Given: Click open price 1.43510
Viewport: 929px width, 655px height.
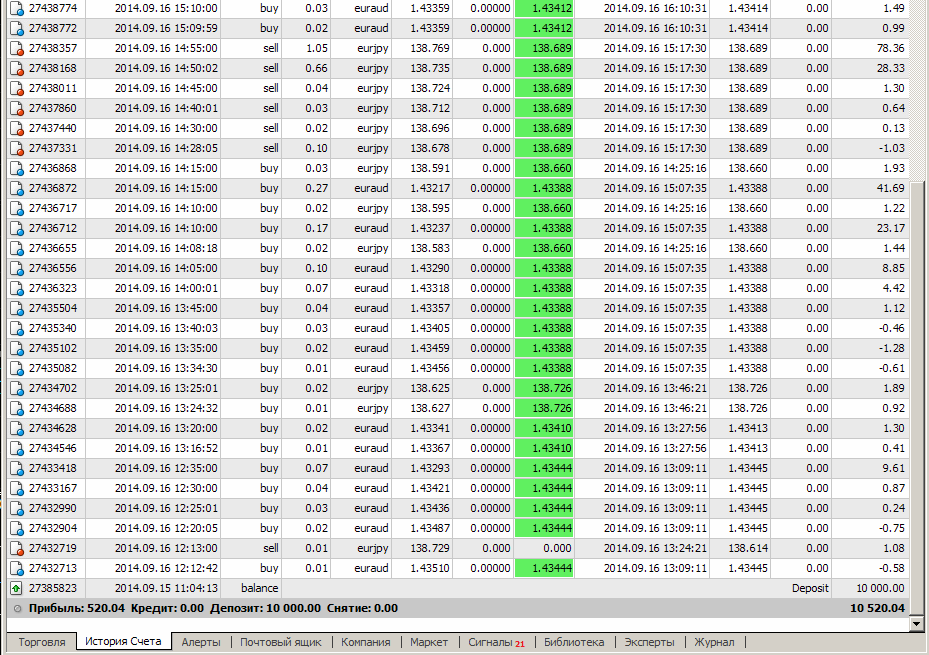Looking at the screenshot, I should tap(430, 568).
